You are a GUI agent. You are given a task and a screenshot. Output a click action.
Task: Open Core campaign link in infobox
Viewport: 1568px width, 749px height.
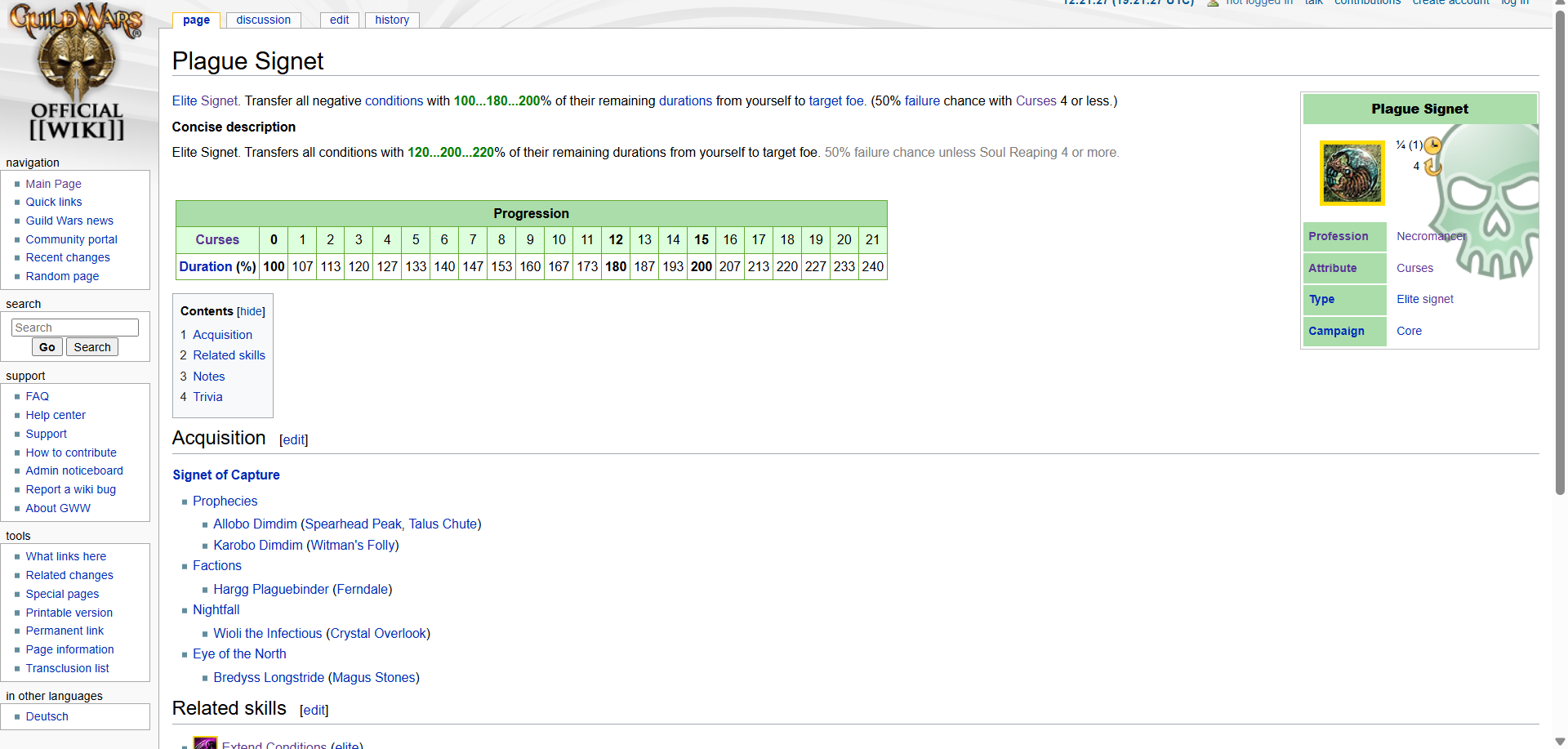point(1409,331)
